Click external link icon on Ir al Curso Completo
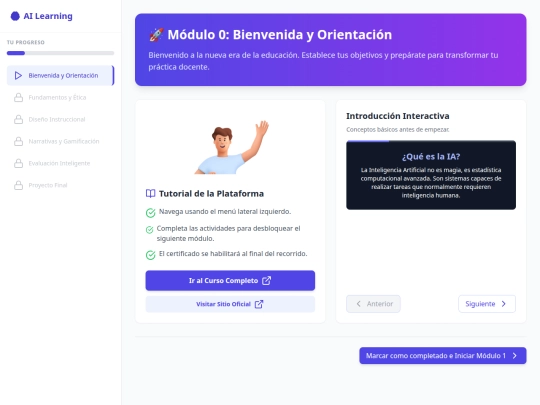The image size is (540, 405). click(267, 280)
